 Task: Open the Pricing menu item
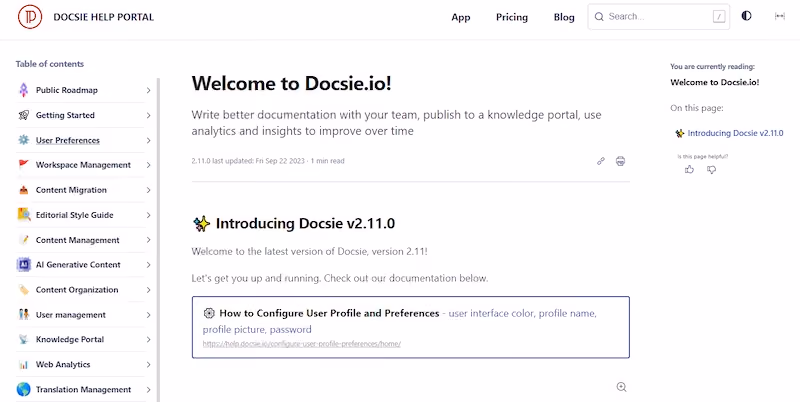click(x=512, y=17)
